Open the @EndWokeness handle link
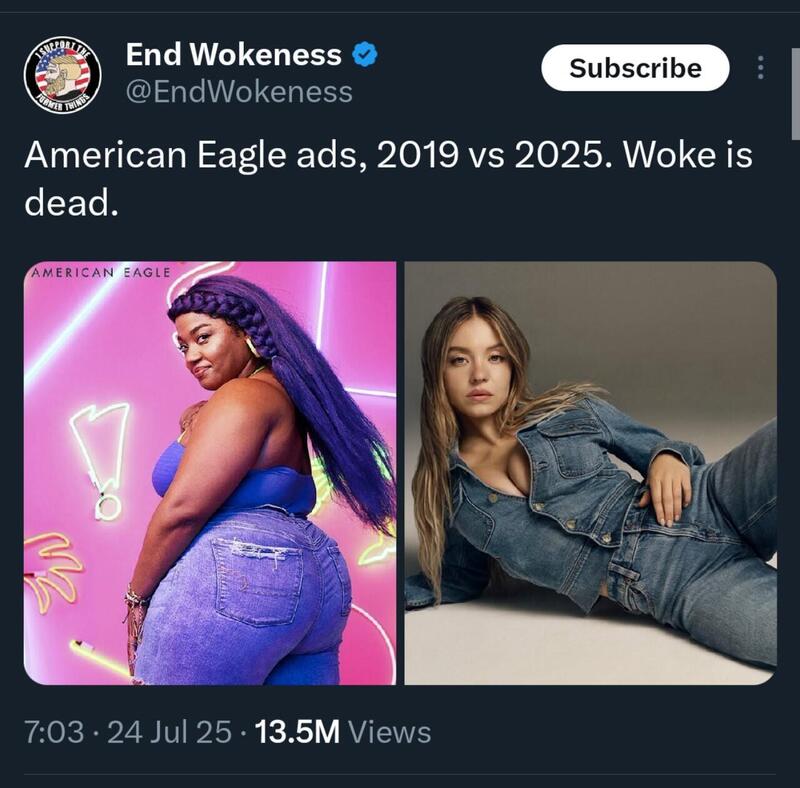 tap(239, 92)
